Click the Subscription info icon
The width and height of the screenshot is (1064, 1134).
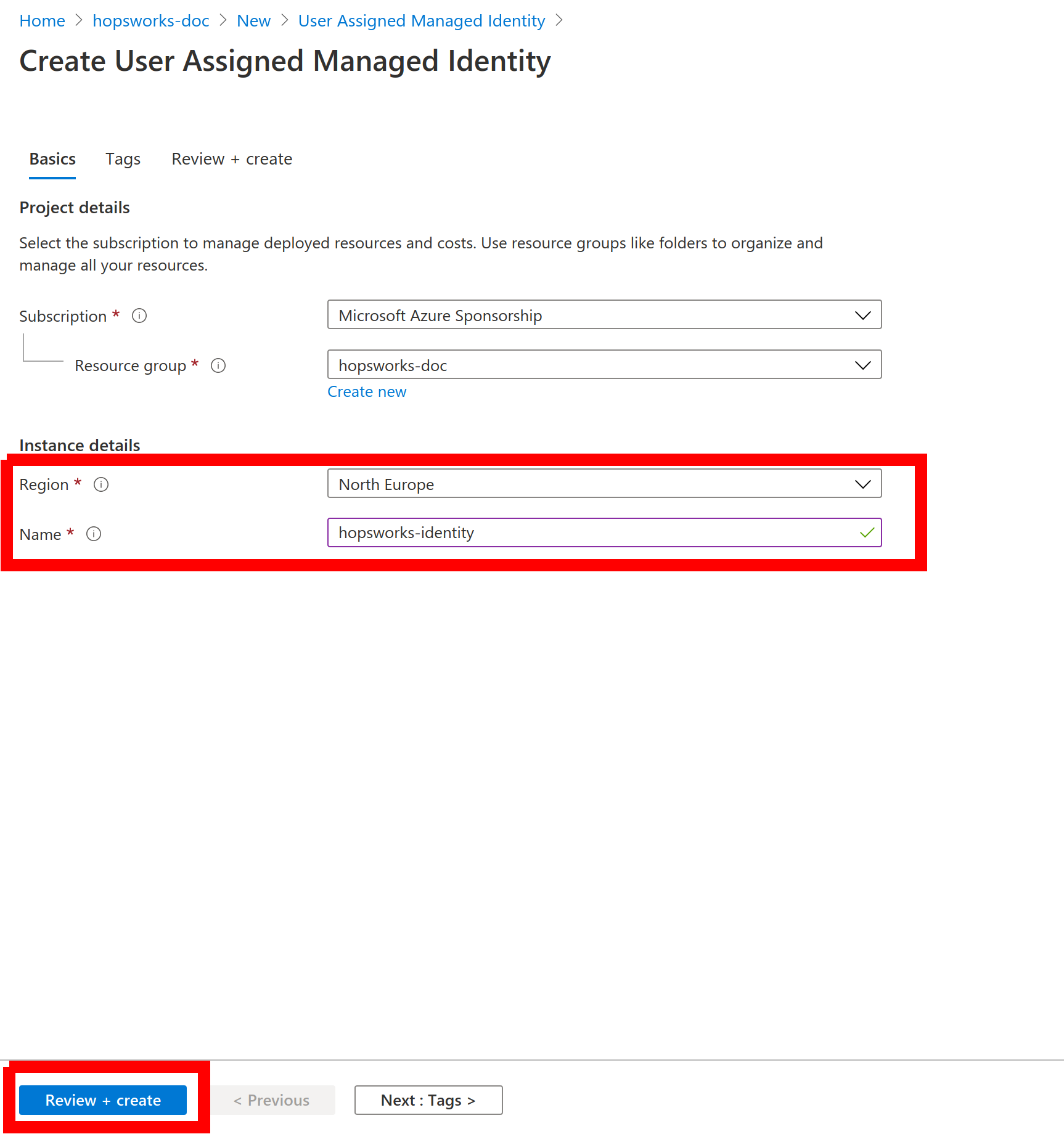coord(139,316)
